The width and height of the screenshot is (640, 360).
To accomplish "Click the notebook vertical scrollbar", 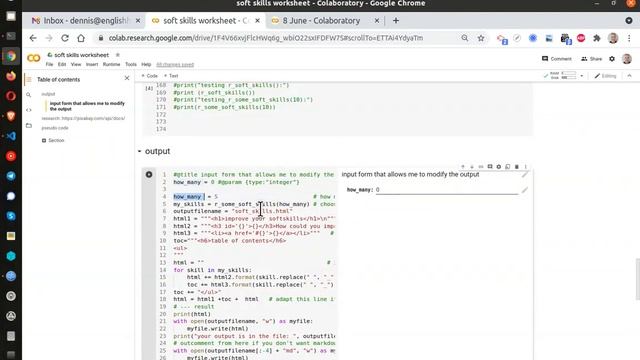I will pos(637,279).
